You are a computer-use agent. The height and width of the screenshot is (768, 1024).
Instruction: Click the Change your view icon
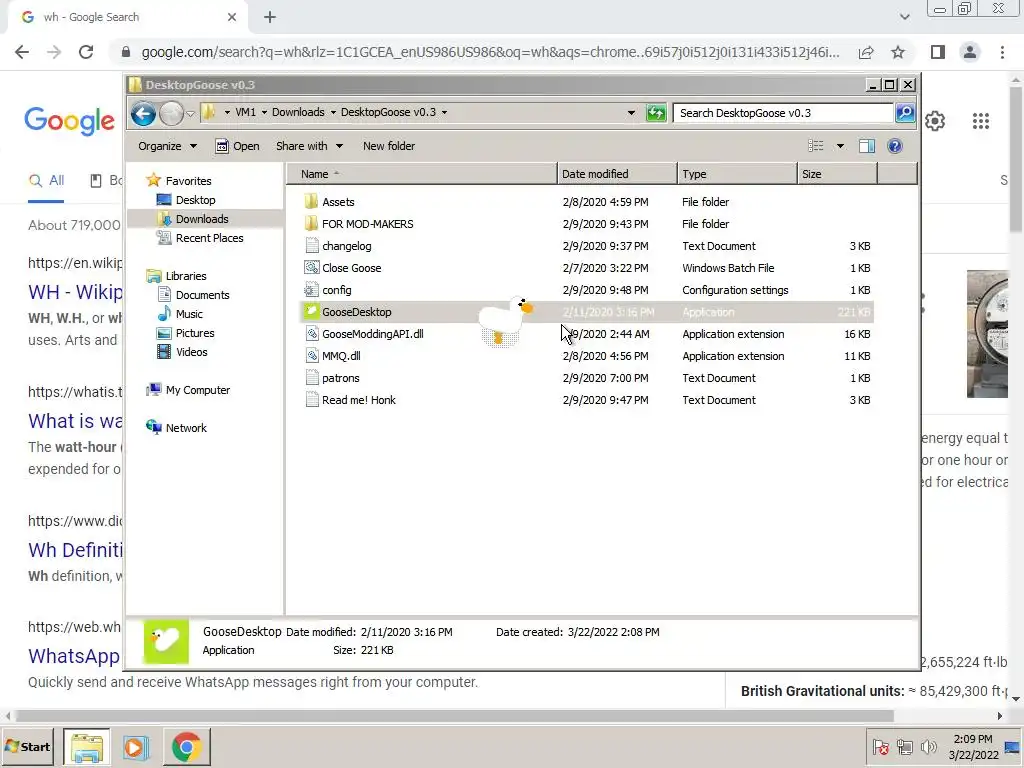[816, 146]
